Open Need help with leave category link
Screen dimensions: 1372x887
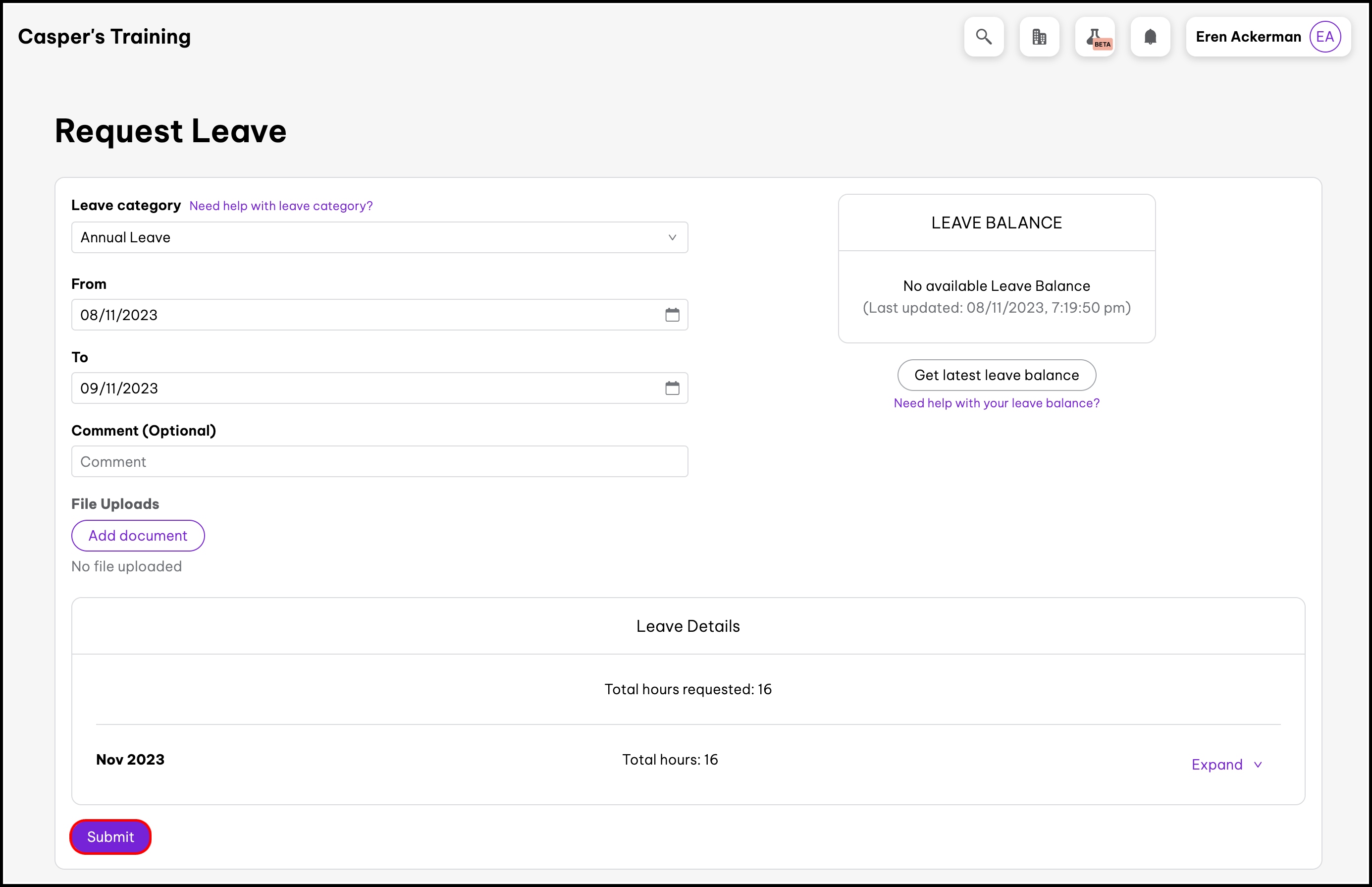click(x=281, y=206)
